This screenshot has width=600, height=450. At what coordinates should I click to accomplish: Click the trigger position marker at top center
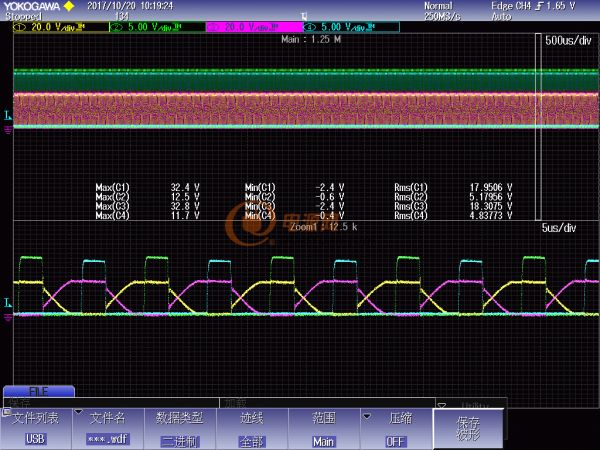[x=304, y=16]
